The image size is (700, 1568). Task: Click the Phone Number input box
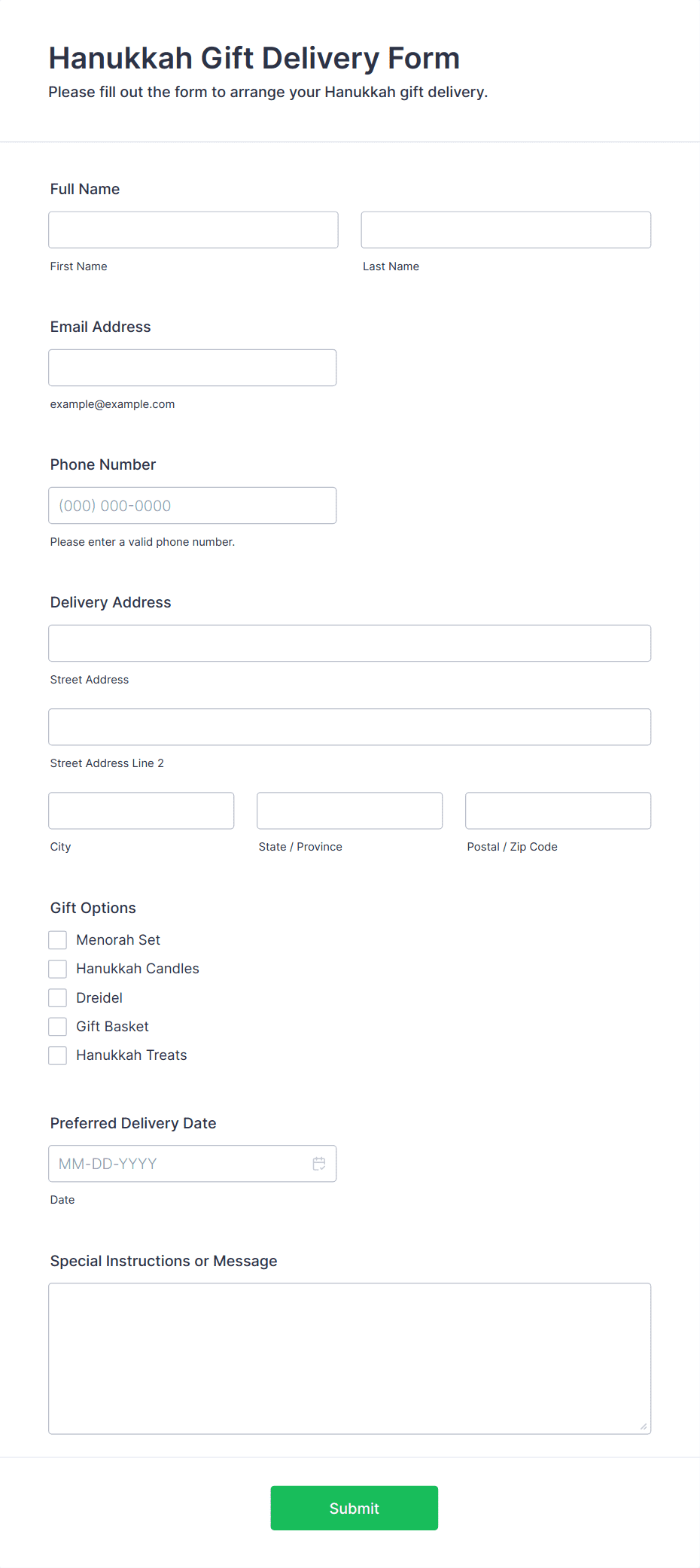(193, 505)
